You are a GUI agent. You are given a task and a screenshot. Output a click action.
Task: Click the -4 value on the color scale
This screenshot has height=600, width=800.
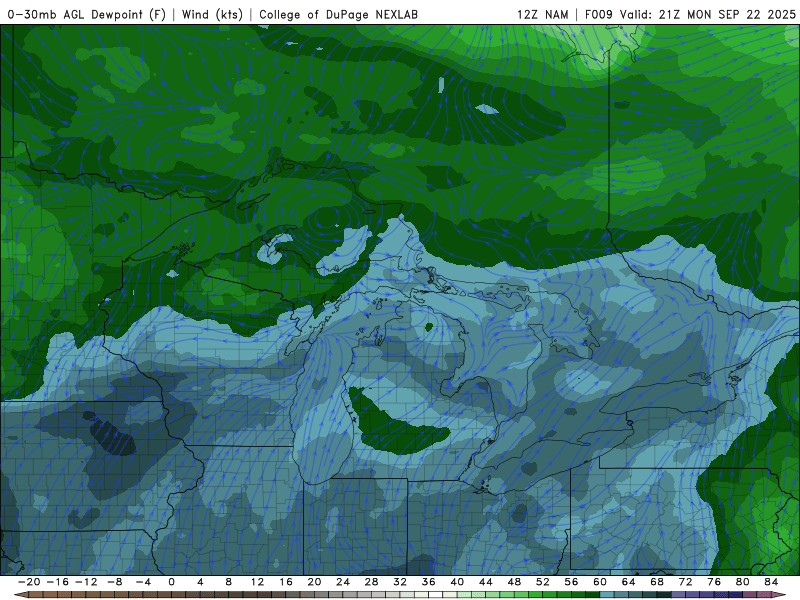click(x=143, y=582)
